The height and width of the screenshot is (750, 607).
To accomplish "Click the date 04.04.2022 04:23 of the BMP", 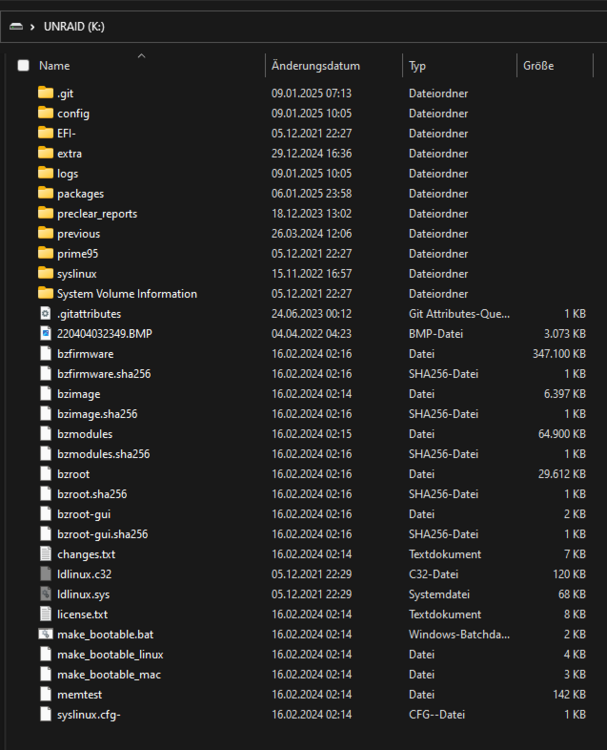I will coord(311,333).
